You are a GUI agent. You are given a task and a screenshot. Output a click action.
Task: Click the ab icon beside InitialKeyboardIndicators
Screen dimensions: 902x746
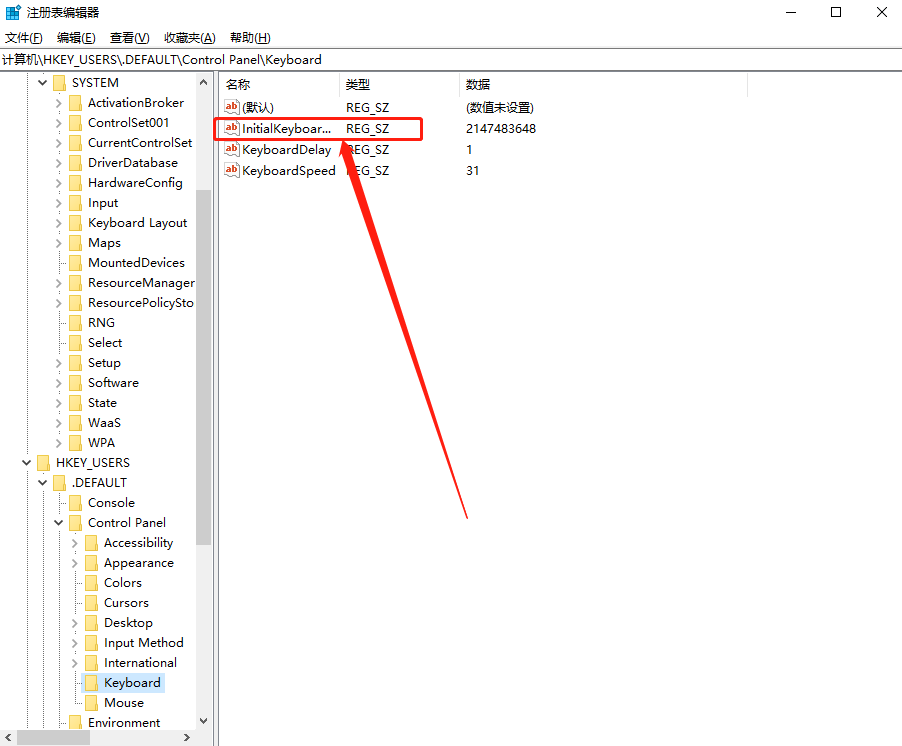tap(232, 128)
